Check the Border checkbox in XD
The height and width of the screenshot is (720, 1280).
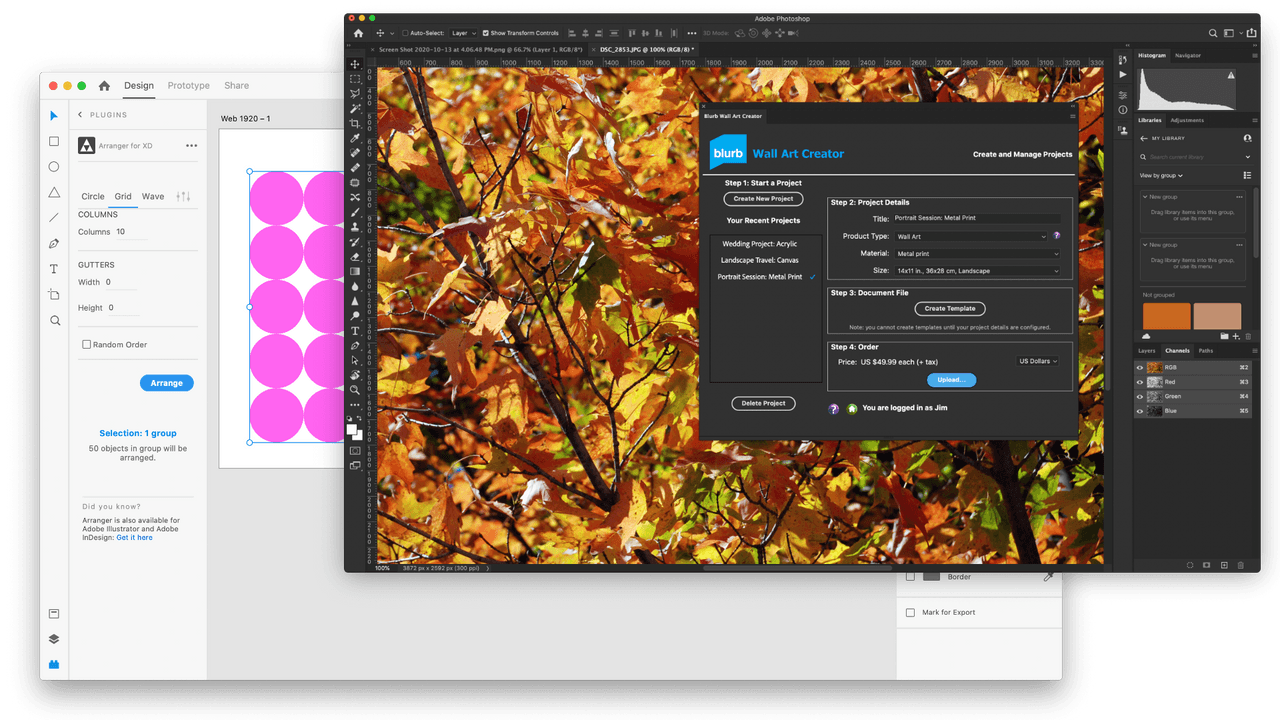coord(910,577)
